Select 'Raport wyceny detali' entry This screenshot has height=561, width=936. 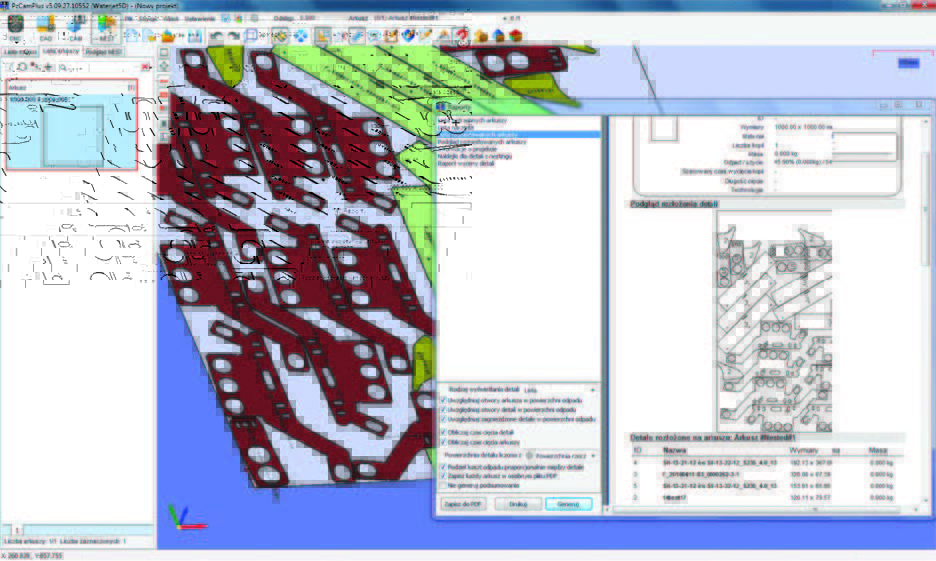click(x=466, y=164)
